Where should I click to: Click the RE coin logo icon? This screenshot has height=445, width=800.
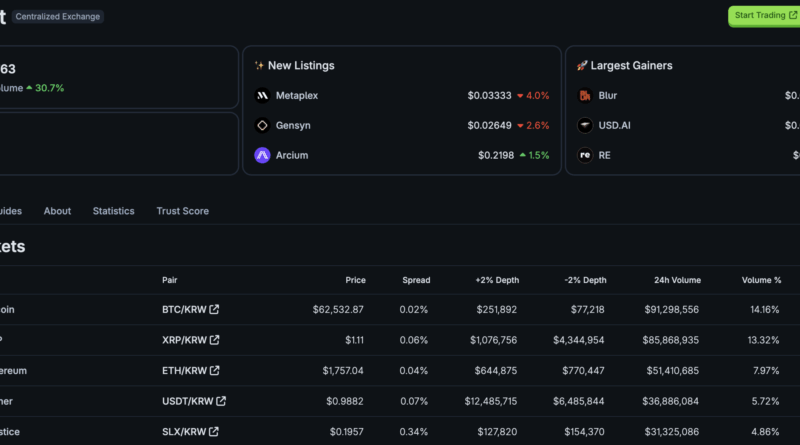point(585,155)
